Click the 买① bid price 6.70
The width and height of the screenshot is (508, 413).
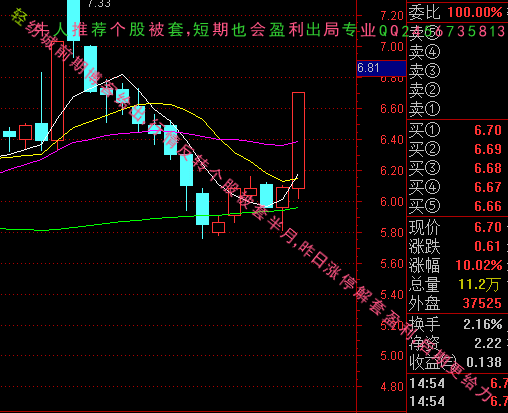click(x=488, y=130)
